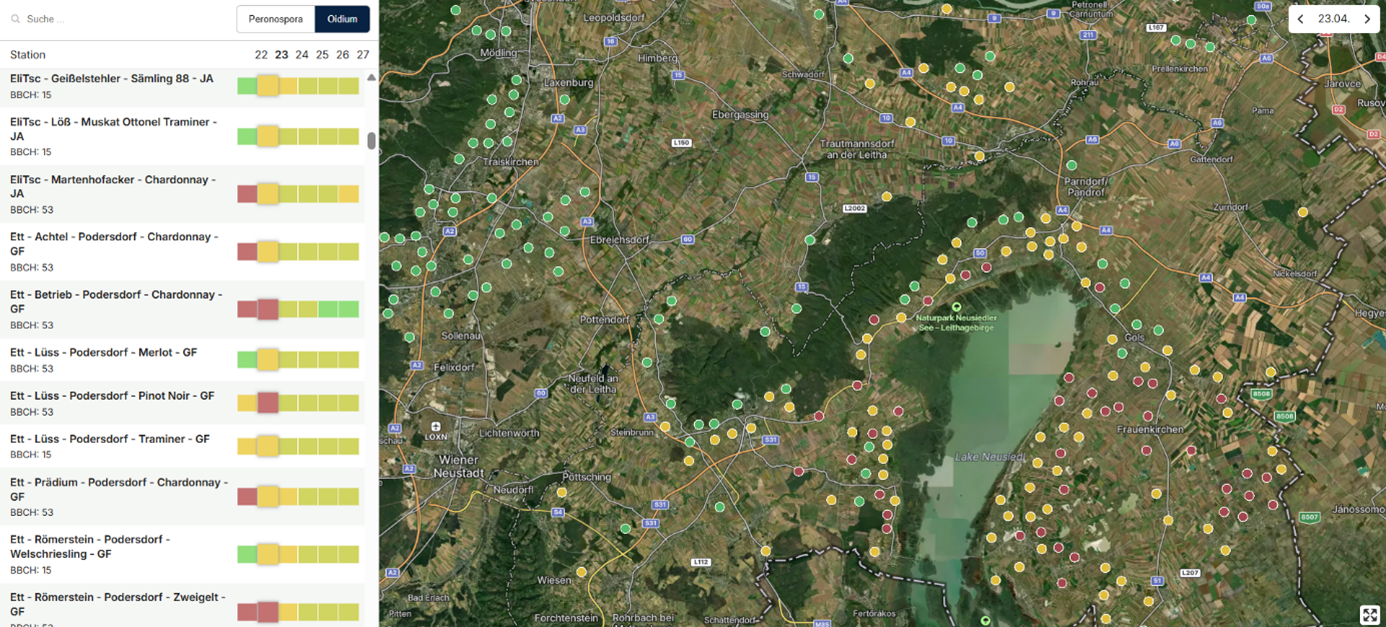Open Ett - Prädium - Podersdorf - Chardonnay station
The image size is (1386, 627).
pos(118,483)
